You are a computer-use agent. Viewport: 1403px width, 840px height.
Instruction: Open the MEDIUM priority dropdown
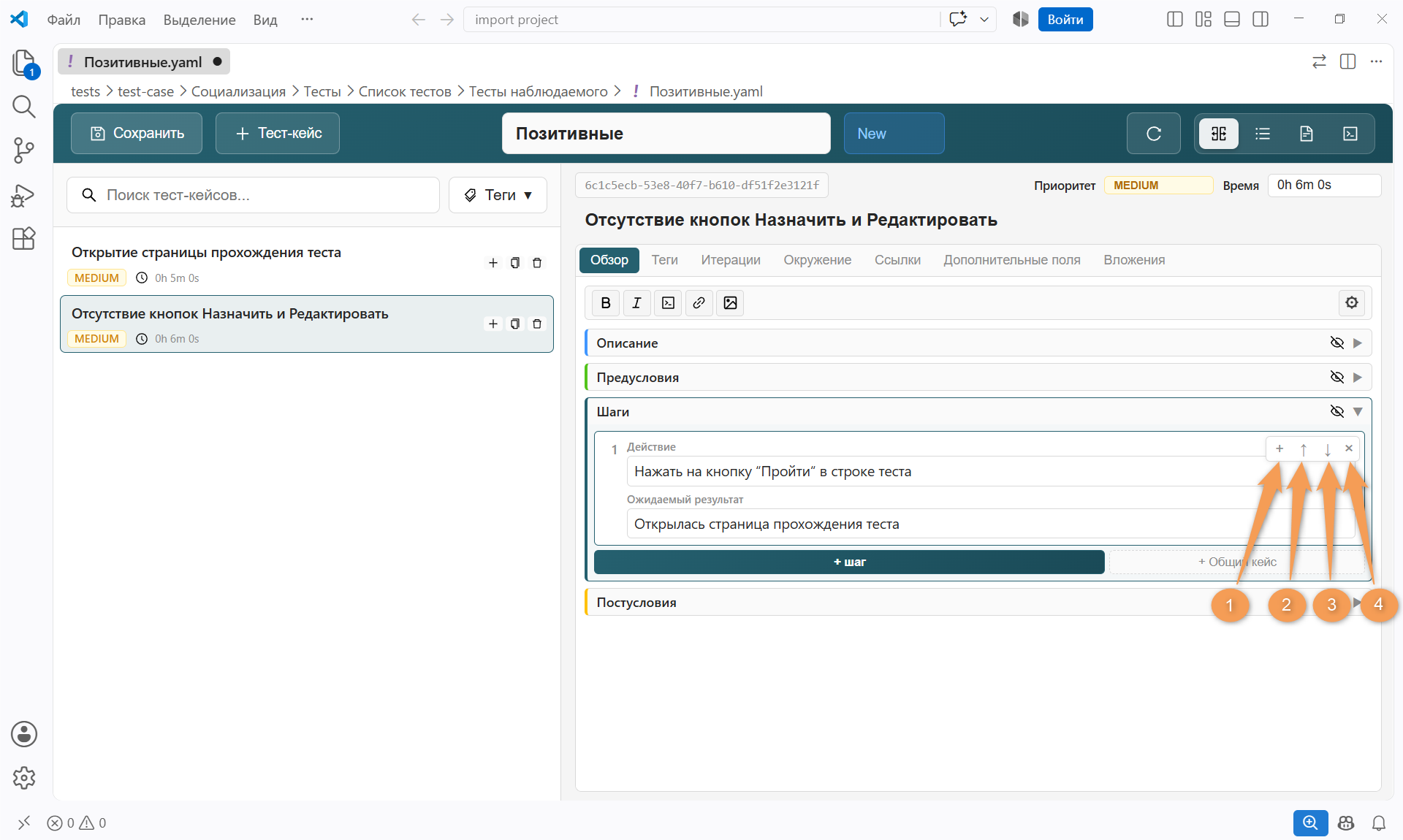click(1158, 186)
